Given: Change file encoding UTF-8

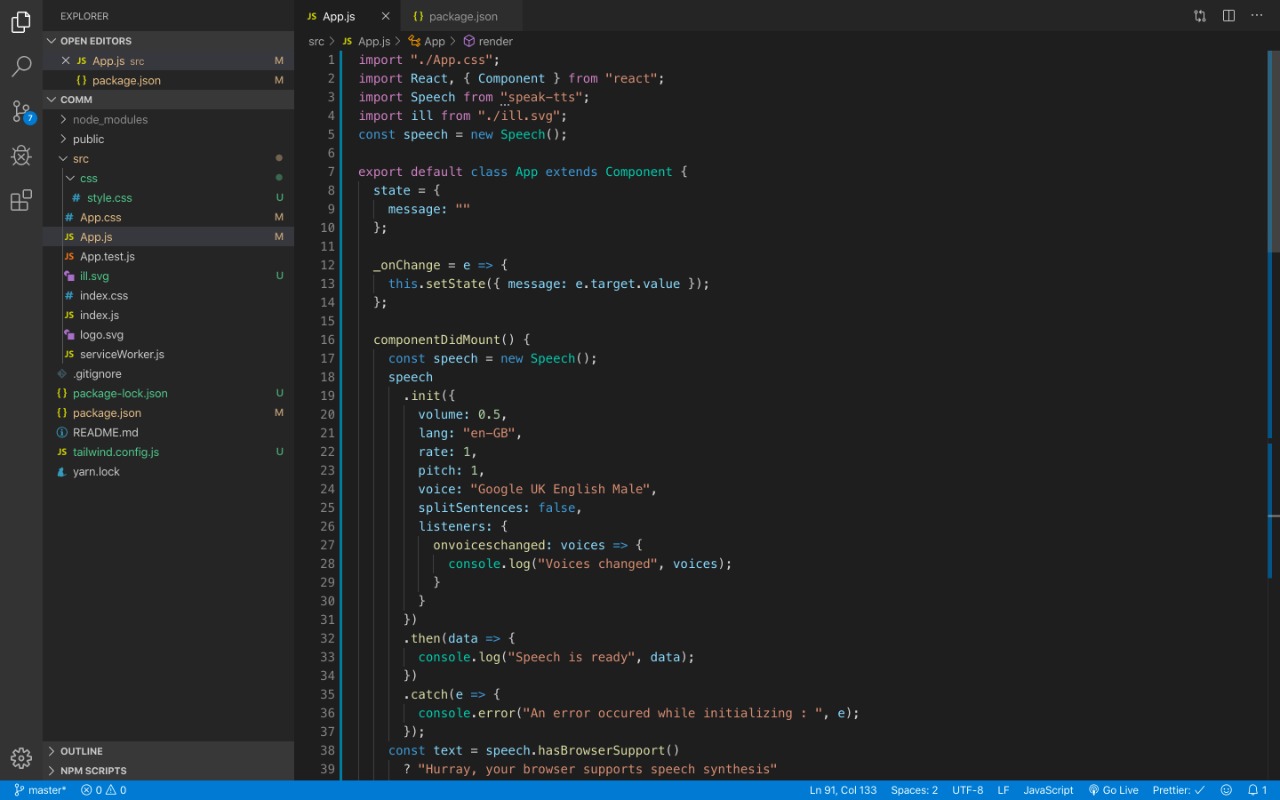Looking at the screenshot, I should pyautogui.click(x=967, y=790).
